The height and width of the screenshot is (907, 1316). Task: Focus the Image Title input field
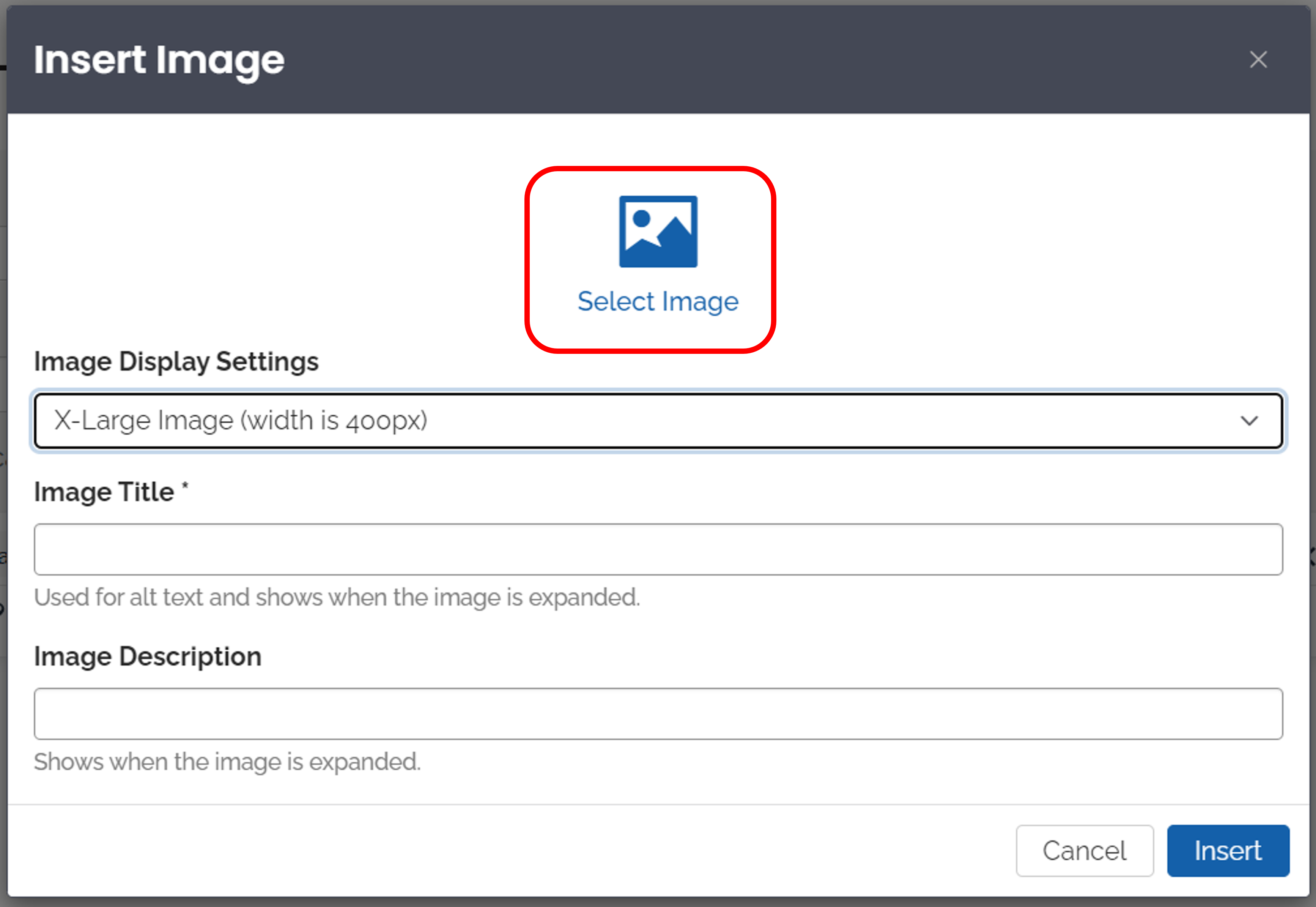tap(658, 549)
